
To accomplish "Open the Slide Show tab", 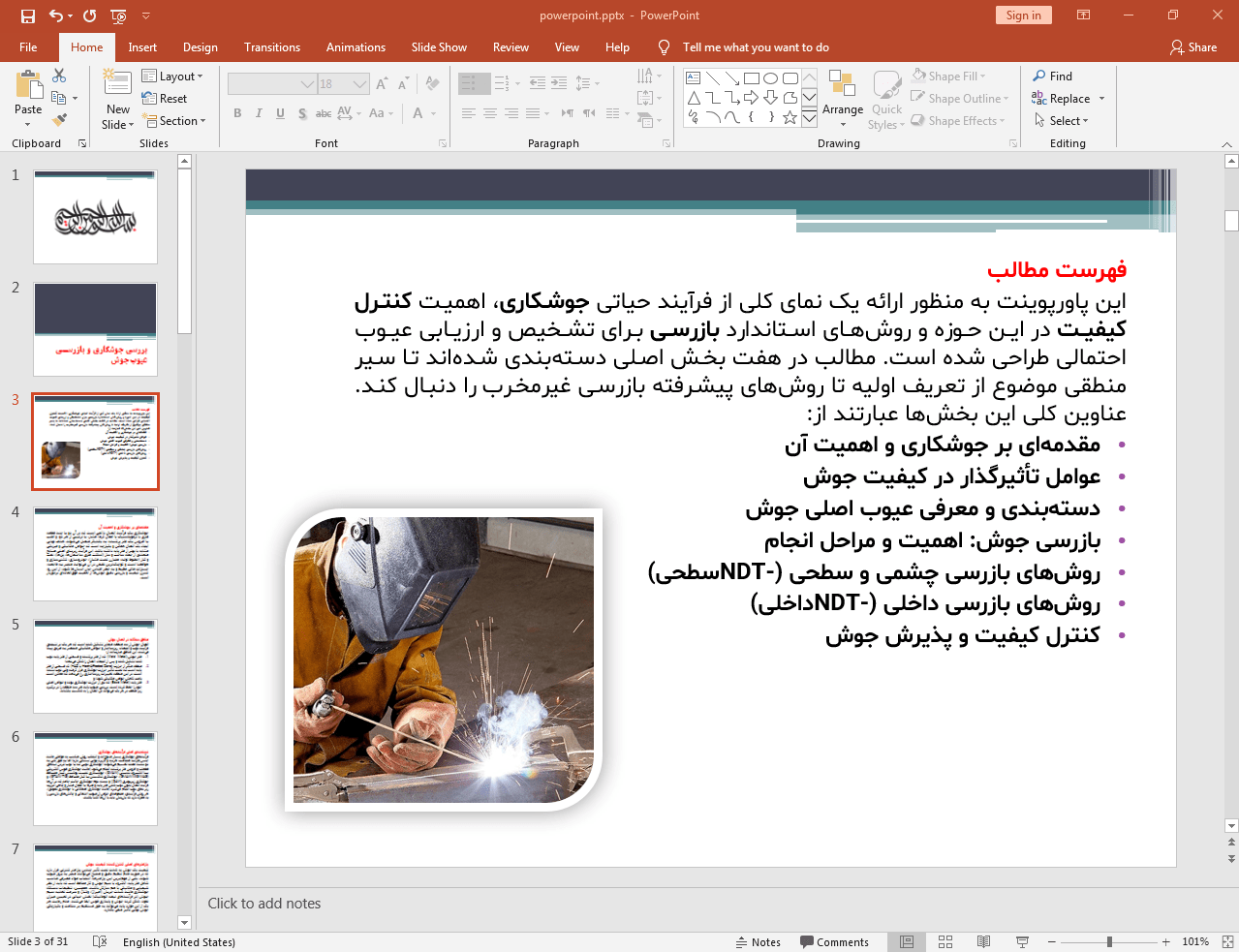I will (x=439, y=46).
